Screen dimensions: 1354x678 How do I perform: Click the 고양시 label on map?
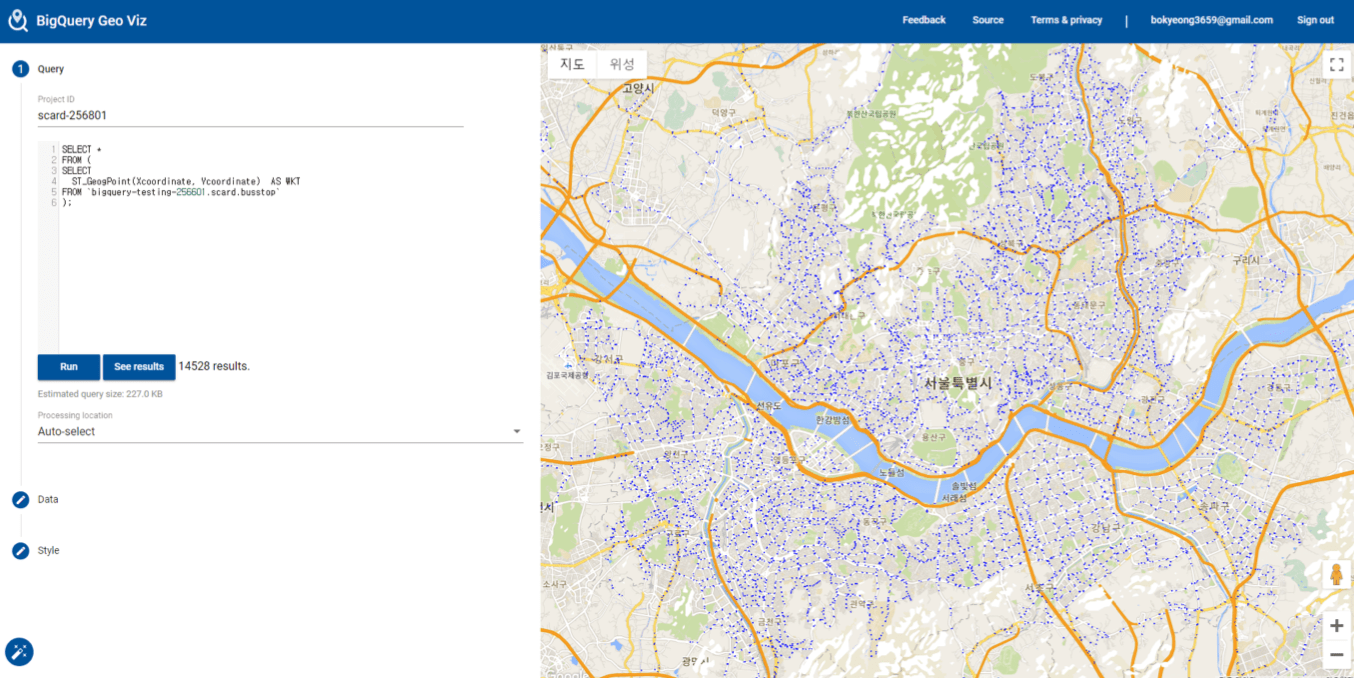click(637, 88)
